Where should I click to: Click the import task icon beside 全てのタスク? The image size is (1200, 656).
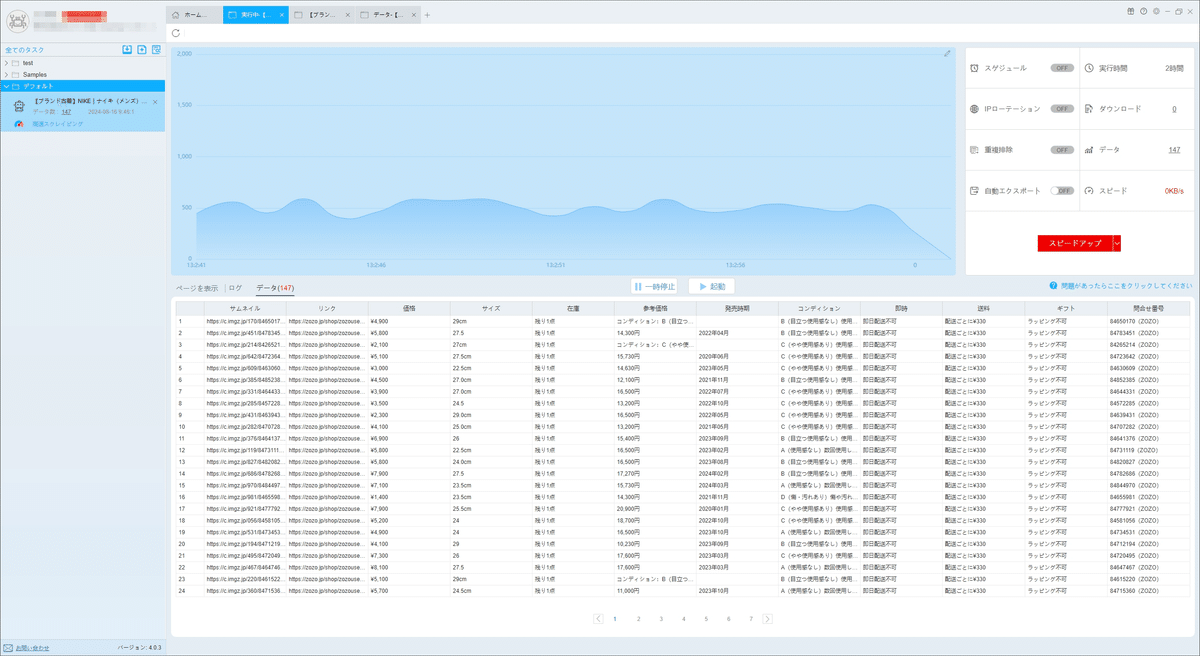coord(127,49)
